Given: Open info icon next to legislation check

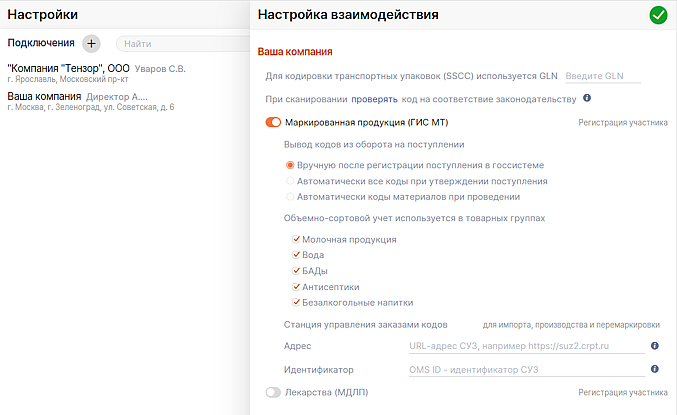Looking at the screenshot, I should point(587,98).
